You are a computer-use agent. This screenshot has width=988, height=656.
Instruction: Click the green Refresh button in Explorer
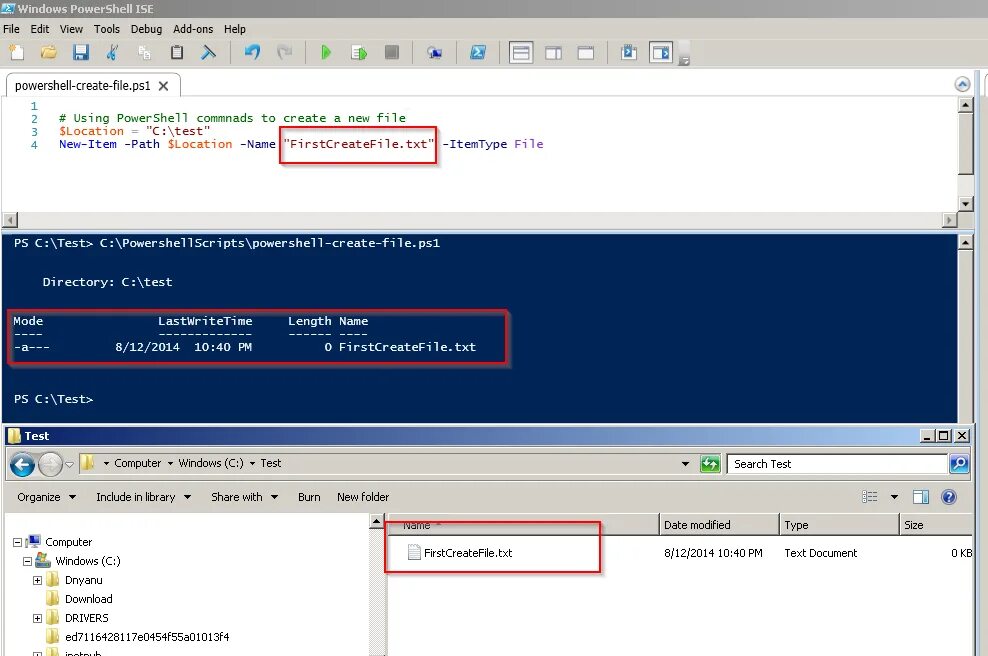pyautogui.click(x=710, y=464)
